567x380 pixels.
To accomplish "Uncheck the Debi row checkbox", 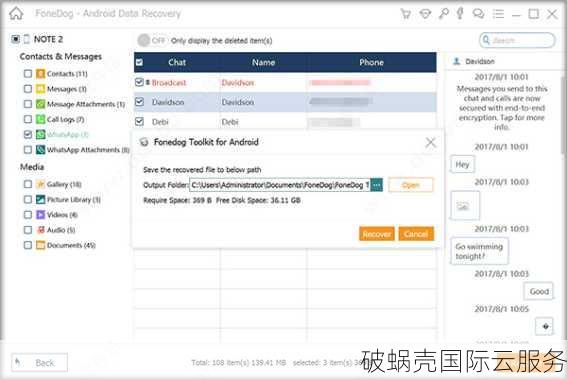I will 139,121.
